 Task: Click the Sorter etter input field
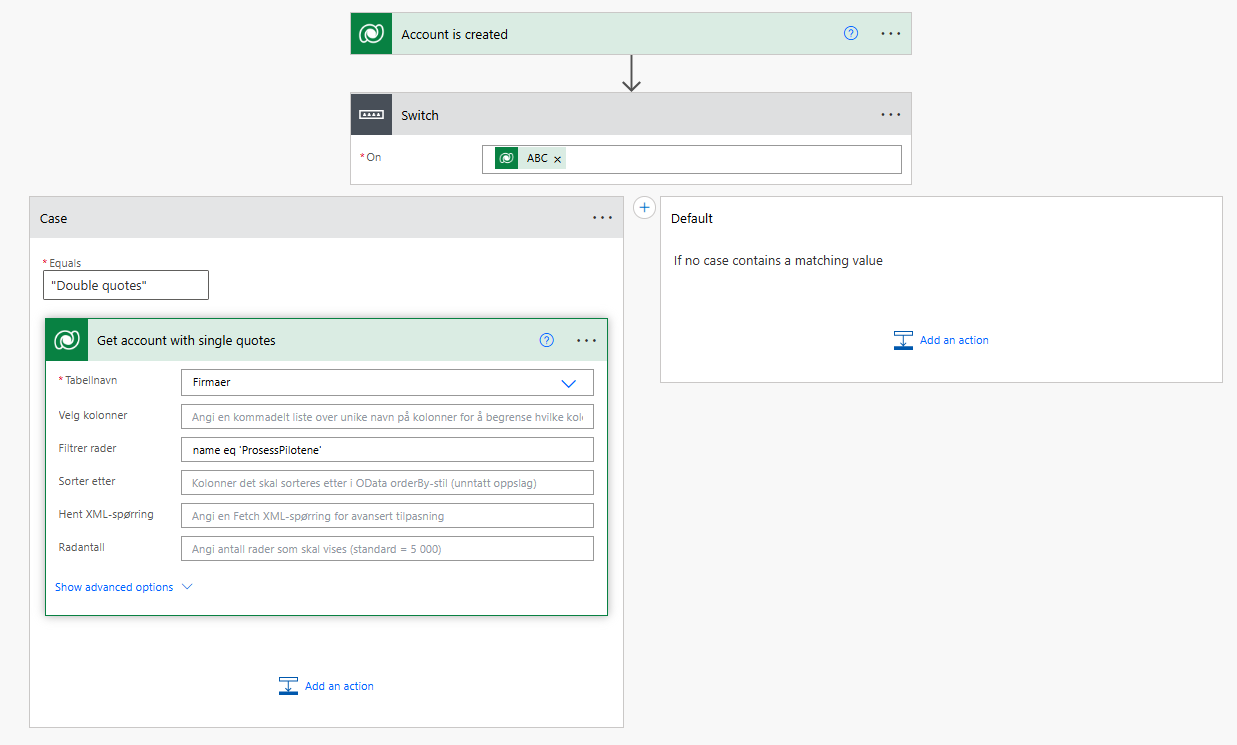tap(387, 483)
